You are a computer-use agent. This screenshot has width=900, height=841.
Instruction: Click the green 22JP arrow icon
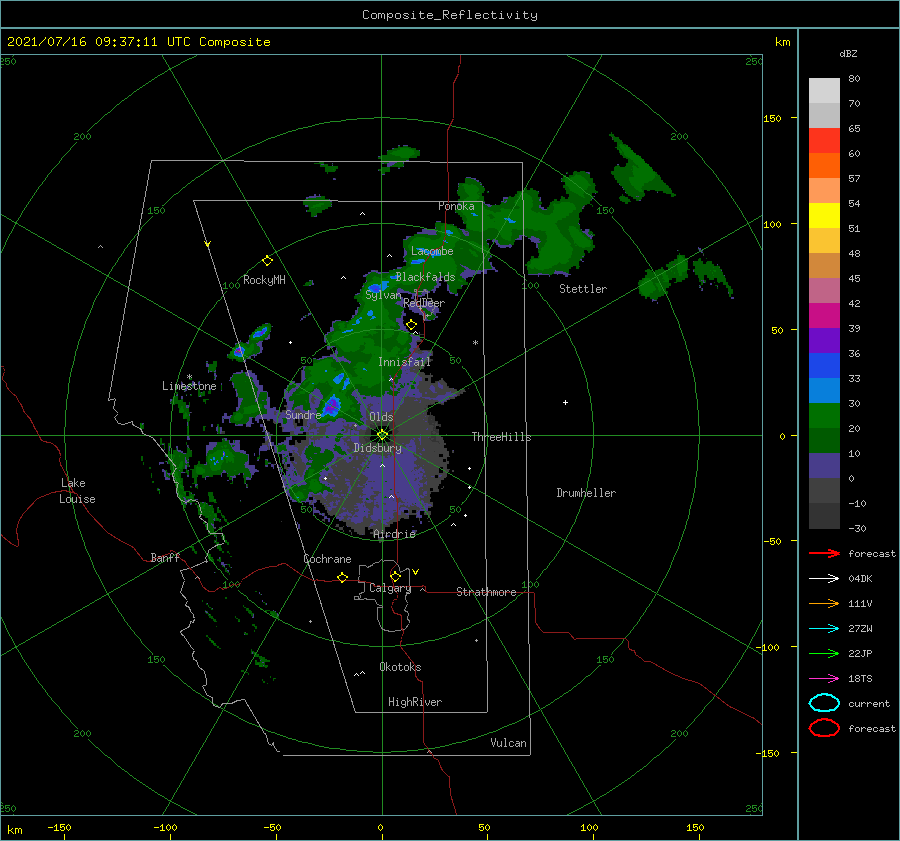click(x=824, y=653)
